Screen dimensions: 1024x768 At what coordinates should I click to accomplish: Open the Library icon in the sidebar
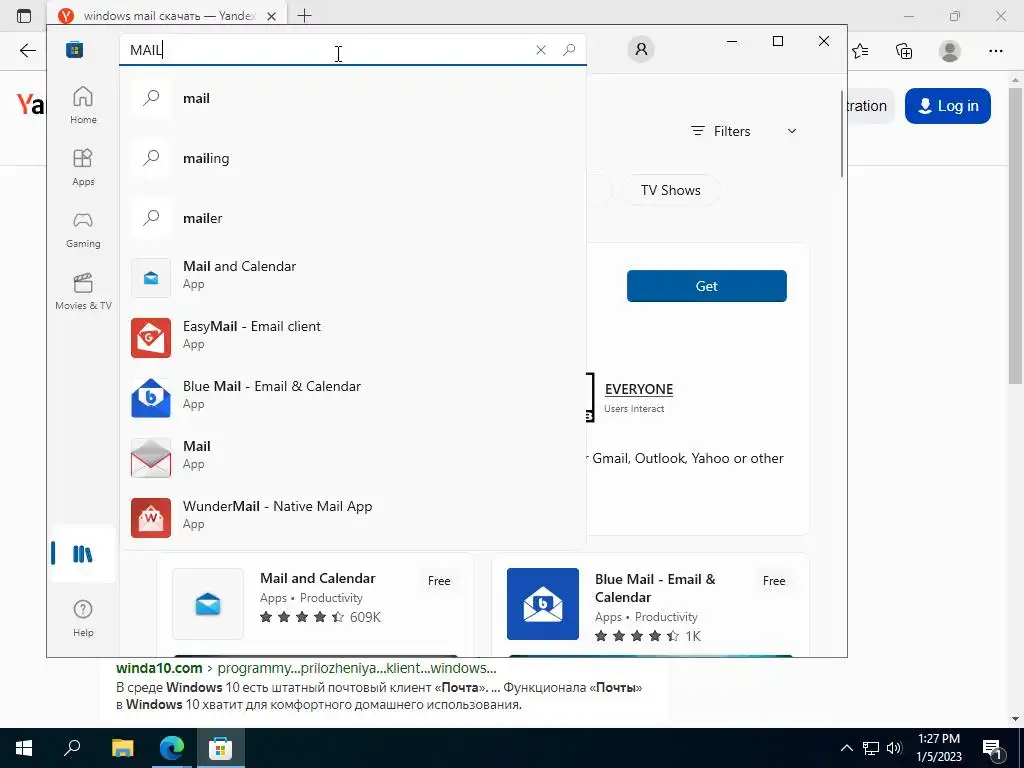click(x=83, y=554)
